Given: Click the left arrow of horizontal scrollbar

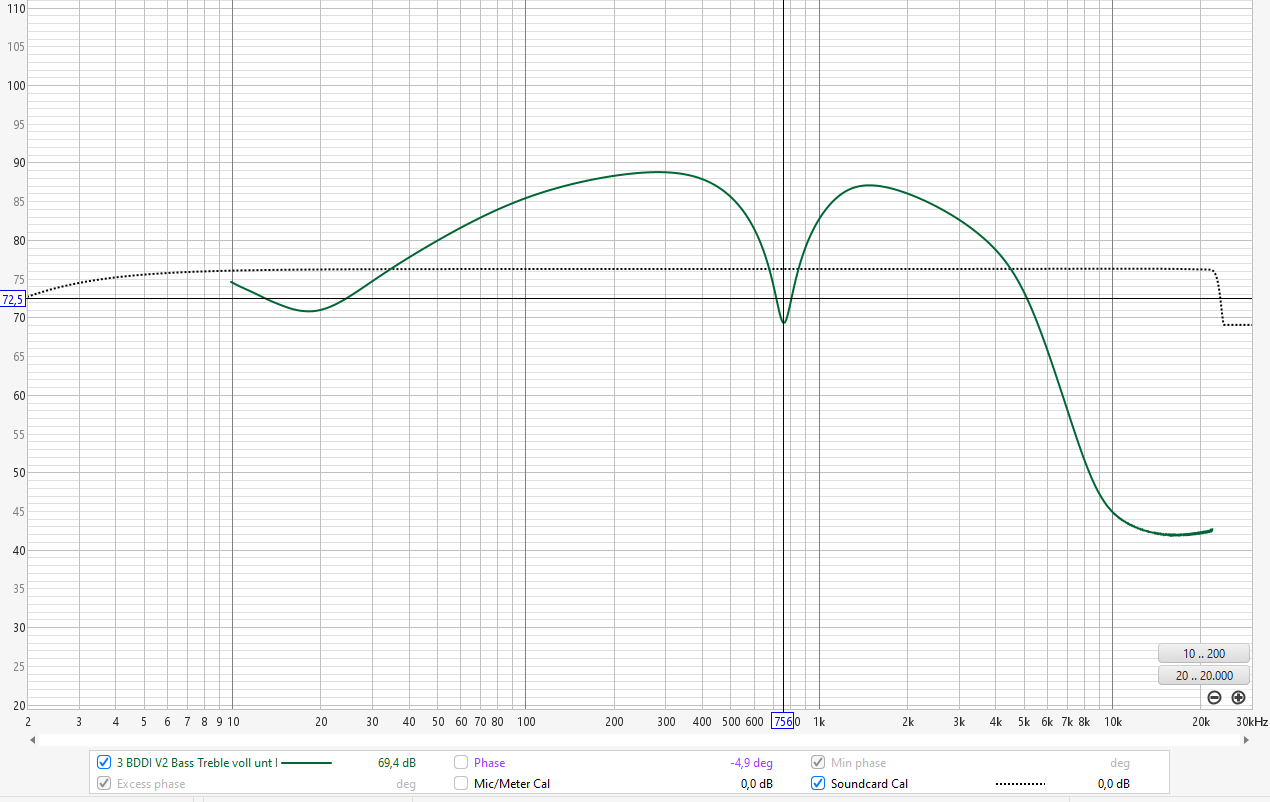Looking at the screenshot, I should [33, 740].
